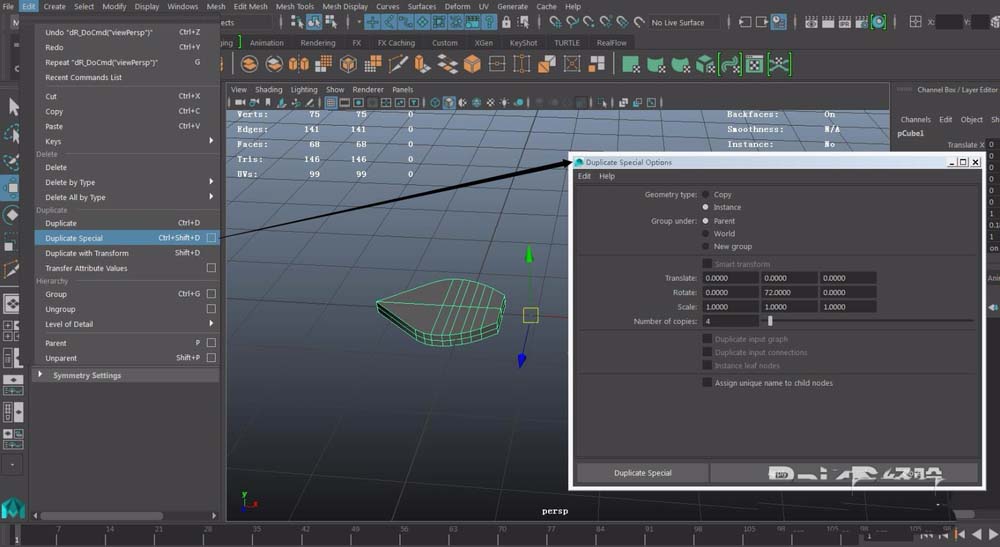Open the Delete All by Type submenu
Viewport: 1000px width, 547px height.
pos(126,198)
